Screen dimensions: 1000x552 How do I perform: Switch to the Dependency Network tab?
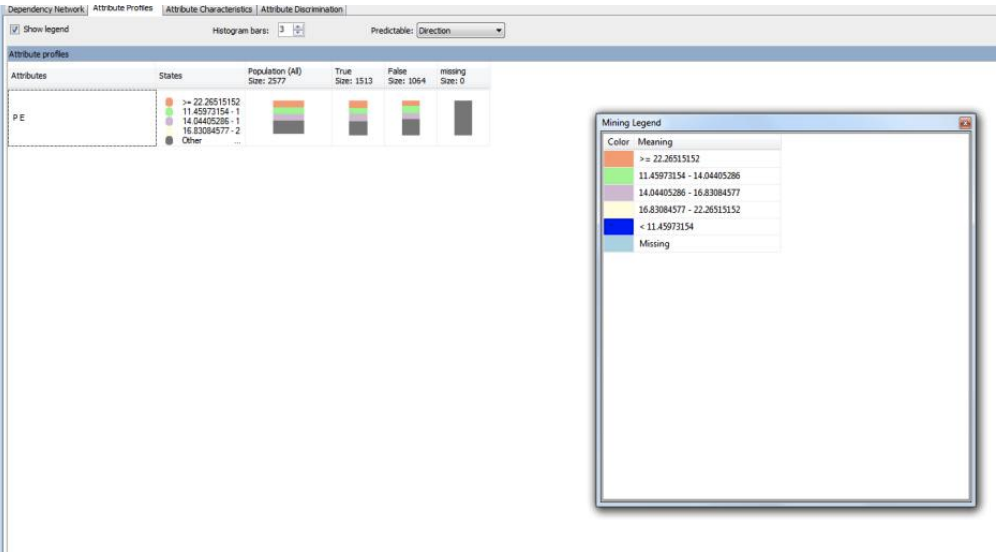45,9
